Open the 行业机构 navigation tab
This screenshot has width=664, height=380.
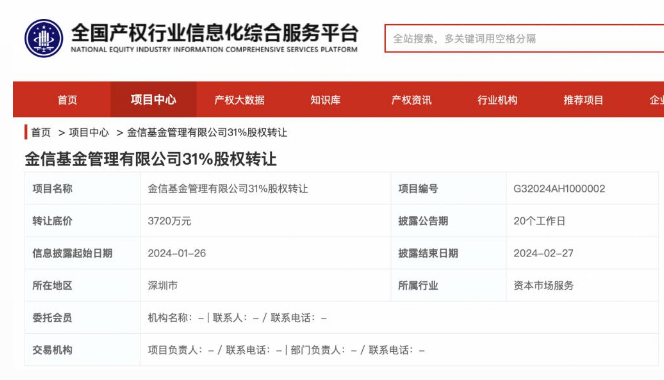(x=497, y=100)
